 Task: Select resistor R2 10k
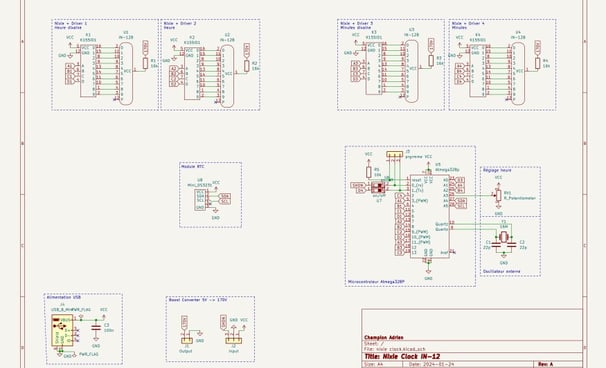247,66
